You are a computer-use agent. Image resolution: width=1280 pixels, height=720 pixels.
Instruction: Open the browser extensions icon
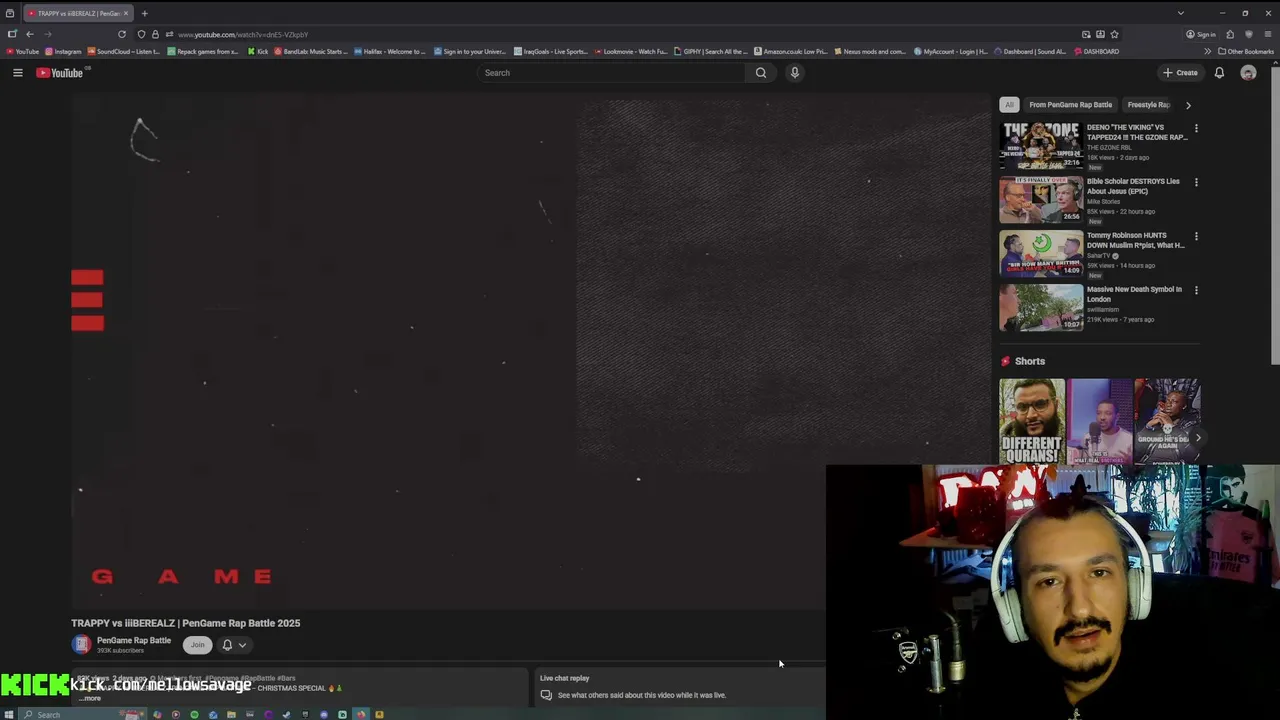1231,34
